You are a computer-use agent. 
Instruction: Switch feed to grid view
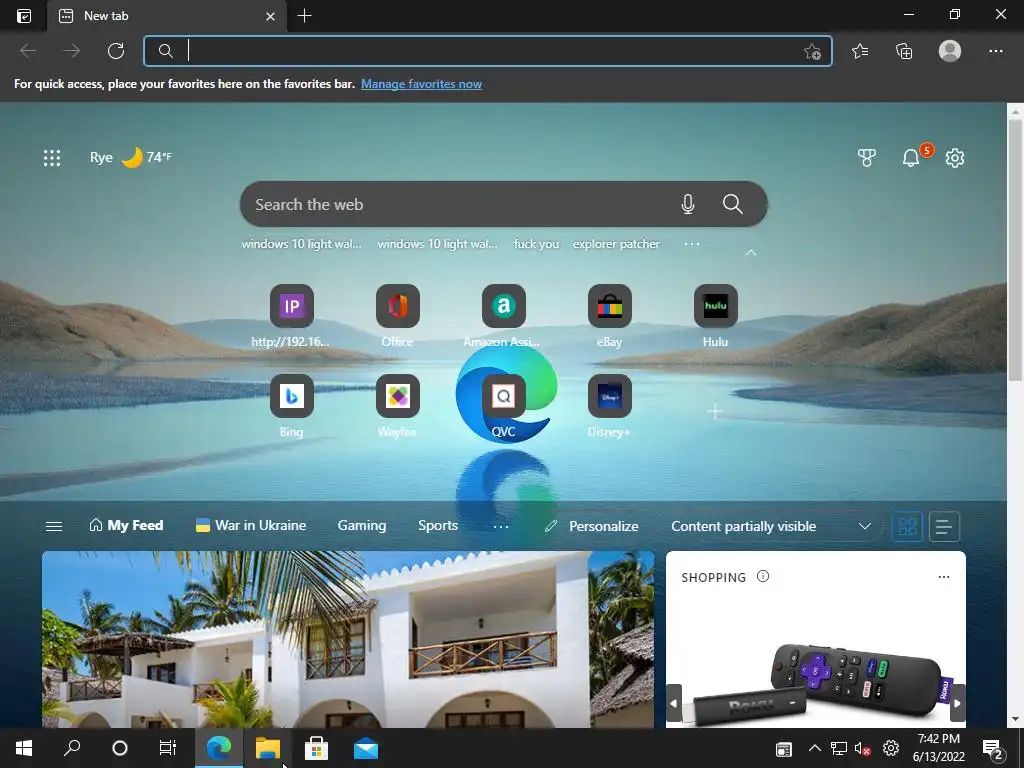pos(907,526)
